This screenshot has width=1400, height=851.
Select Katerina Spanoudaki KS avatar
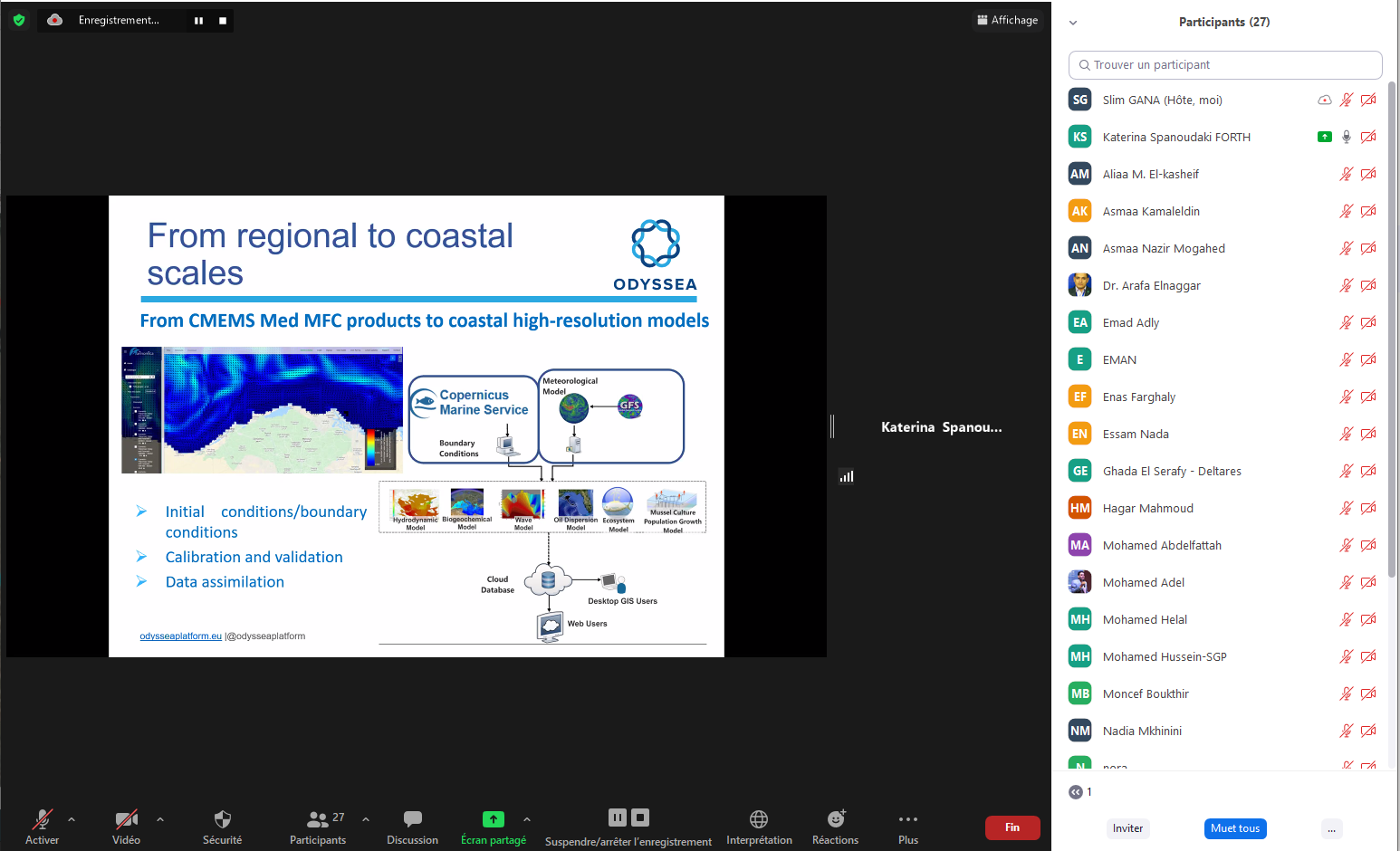pyautogui.click(x=1080, y=137)
